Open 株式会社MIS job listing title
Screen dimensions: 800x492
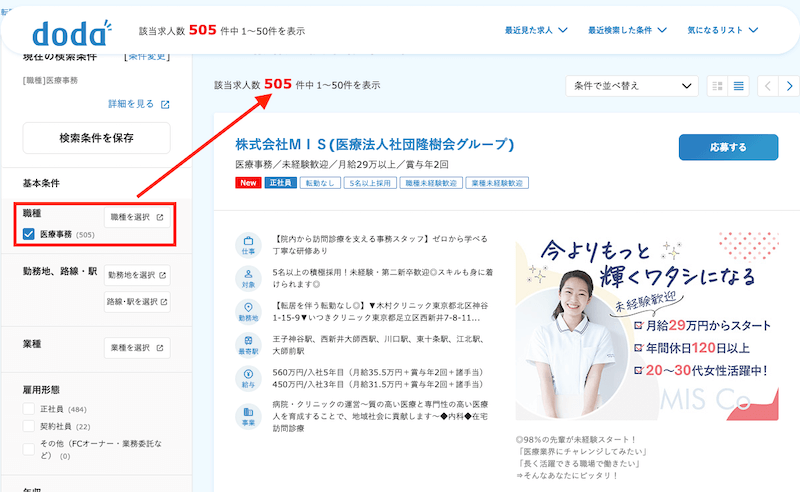[374, 144]
